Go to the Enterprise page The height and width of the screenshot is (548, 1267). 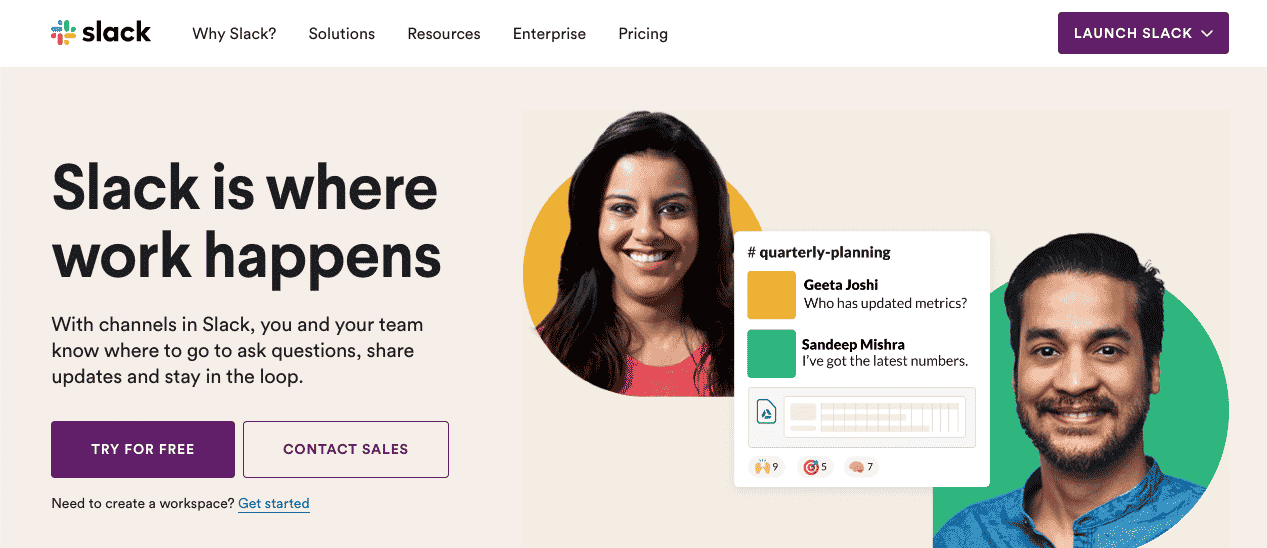click(549, 33)
